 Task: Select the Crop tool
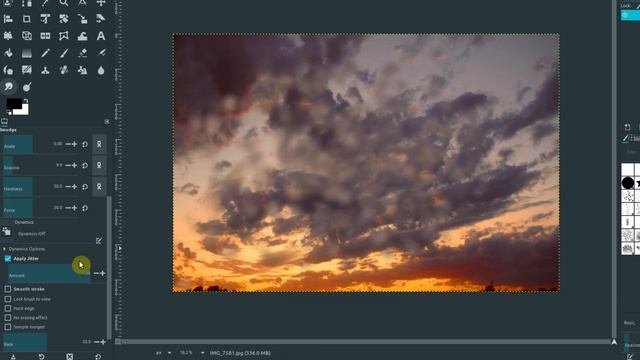27,19
